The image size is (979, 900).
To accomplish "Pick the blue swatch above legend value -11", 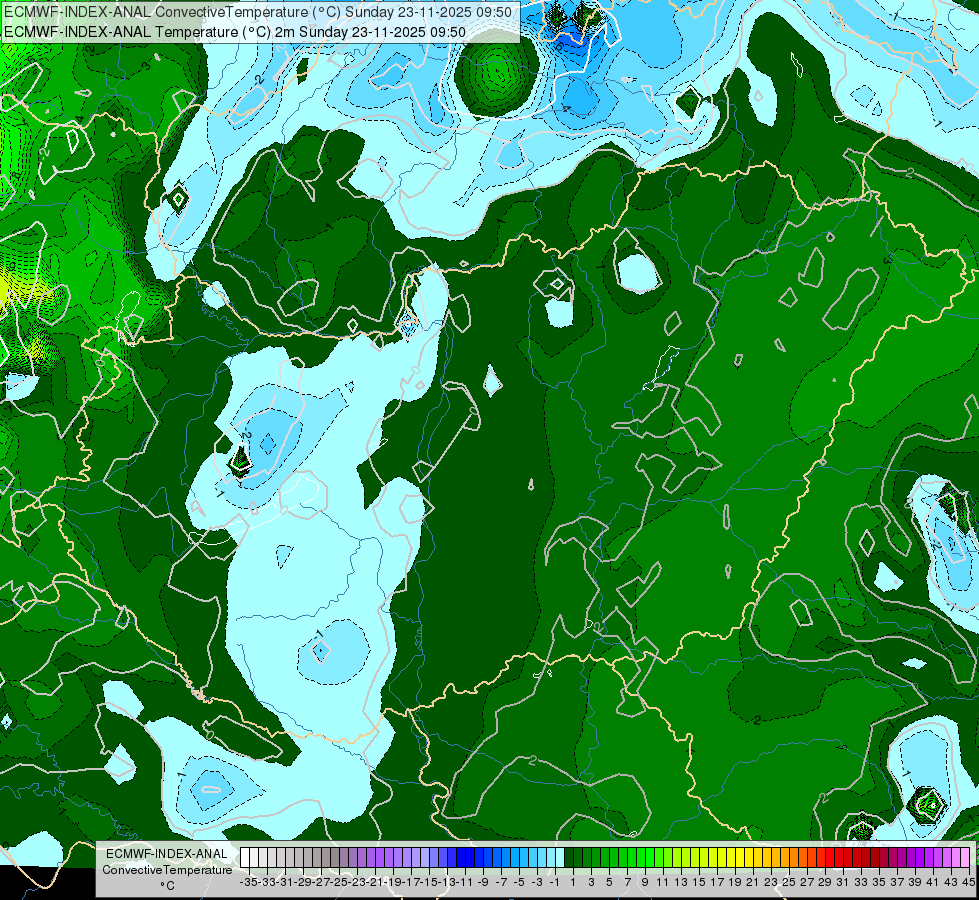I will (461, 857).
